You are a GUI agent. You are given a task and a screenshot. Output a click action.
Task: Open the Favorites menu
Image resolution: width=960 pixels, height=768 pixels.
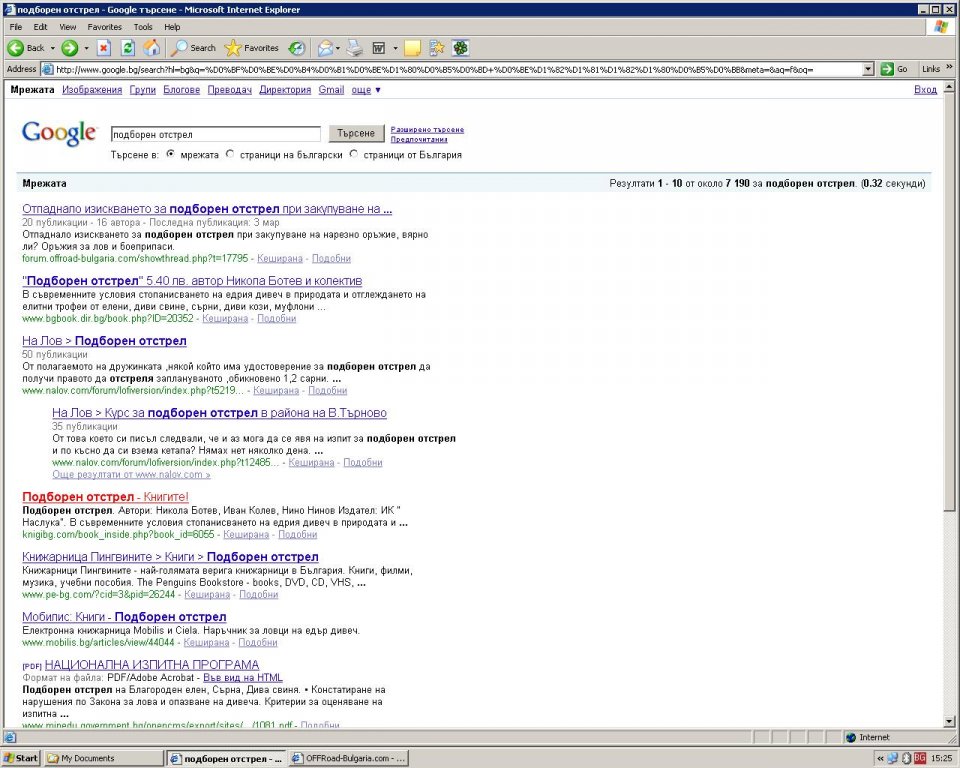point(104,27)
